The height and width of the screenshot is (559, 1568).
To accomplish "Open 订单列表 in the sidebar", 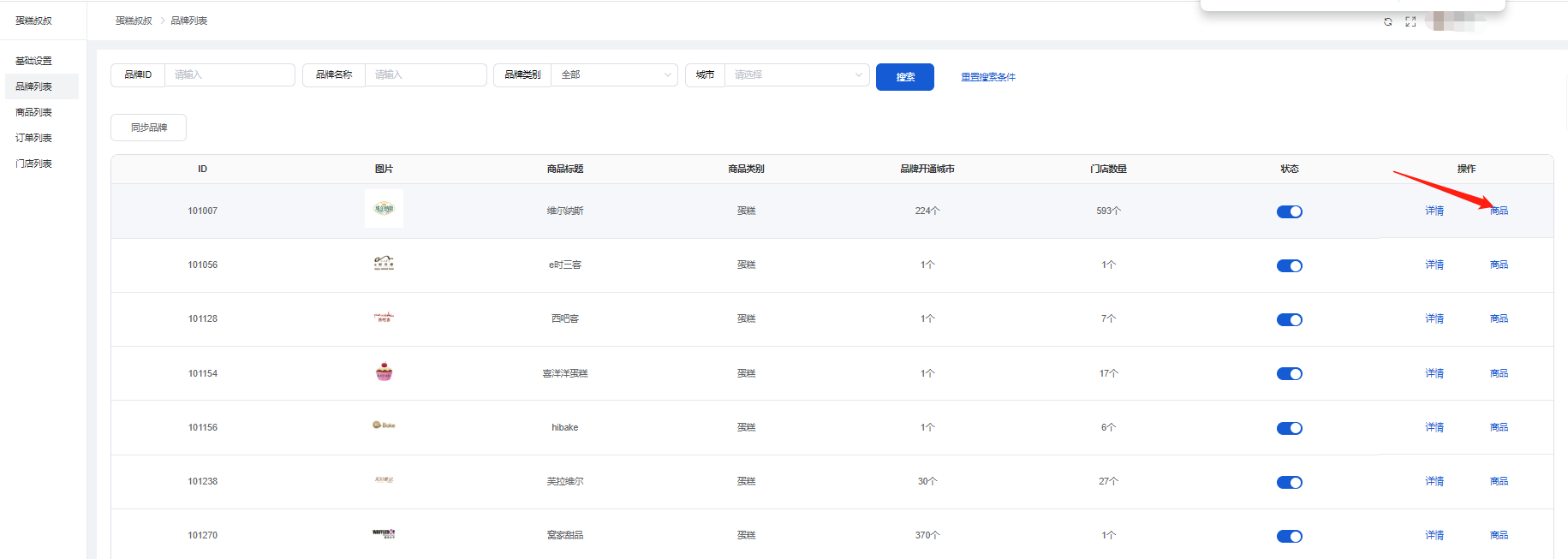I will (x=34, y=138).
